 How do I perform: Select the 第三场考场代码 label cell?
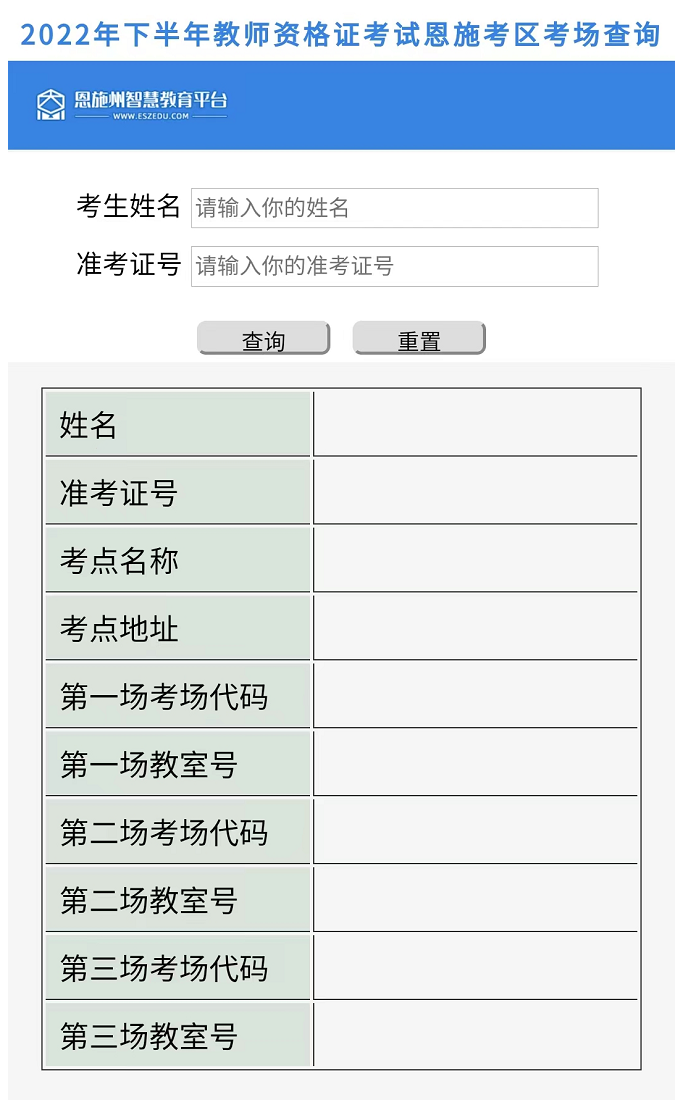(177, 969)
